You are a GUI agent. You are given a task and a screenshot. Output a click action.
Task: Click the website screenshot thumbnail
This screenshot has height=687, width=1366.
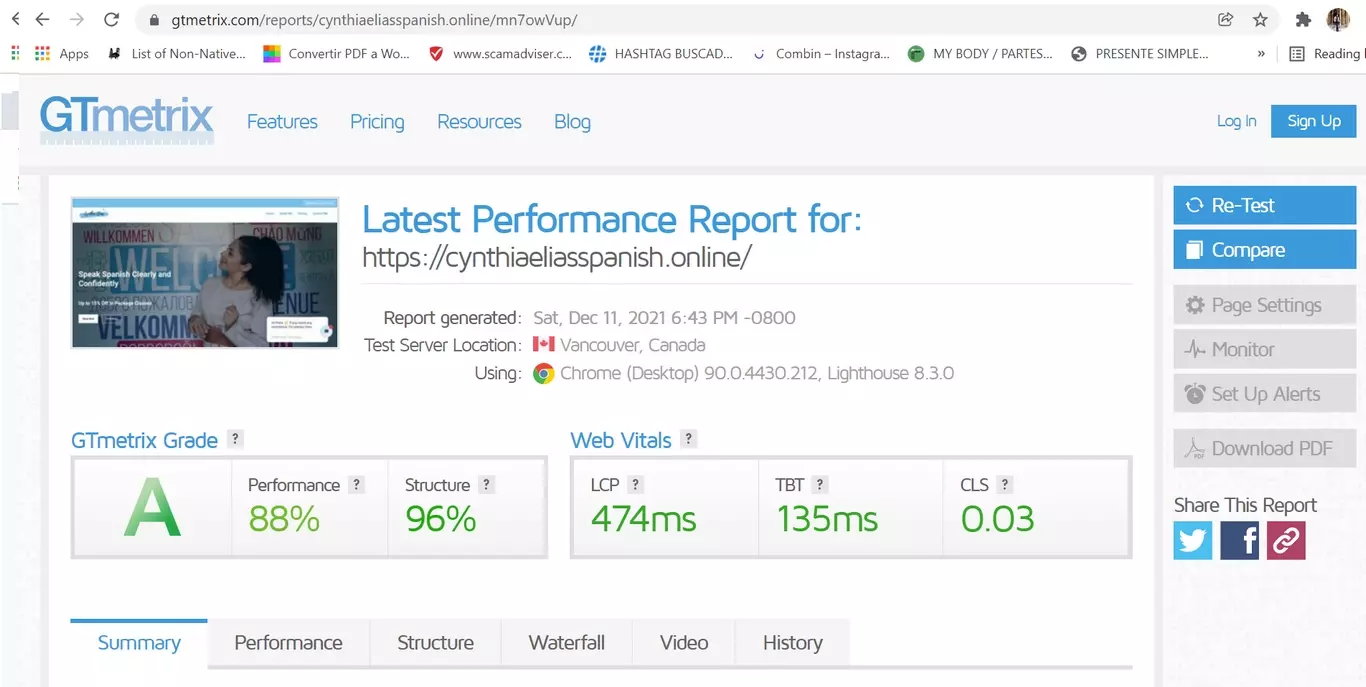tap(205, 272)
